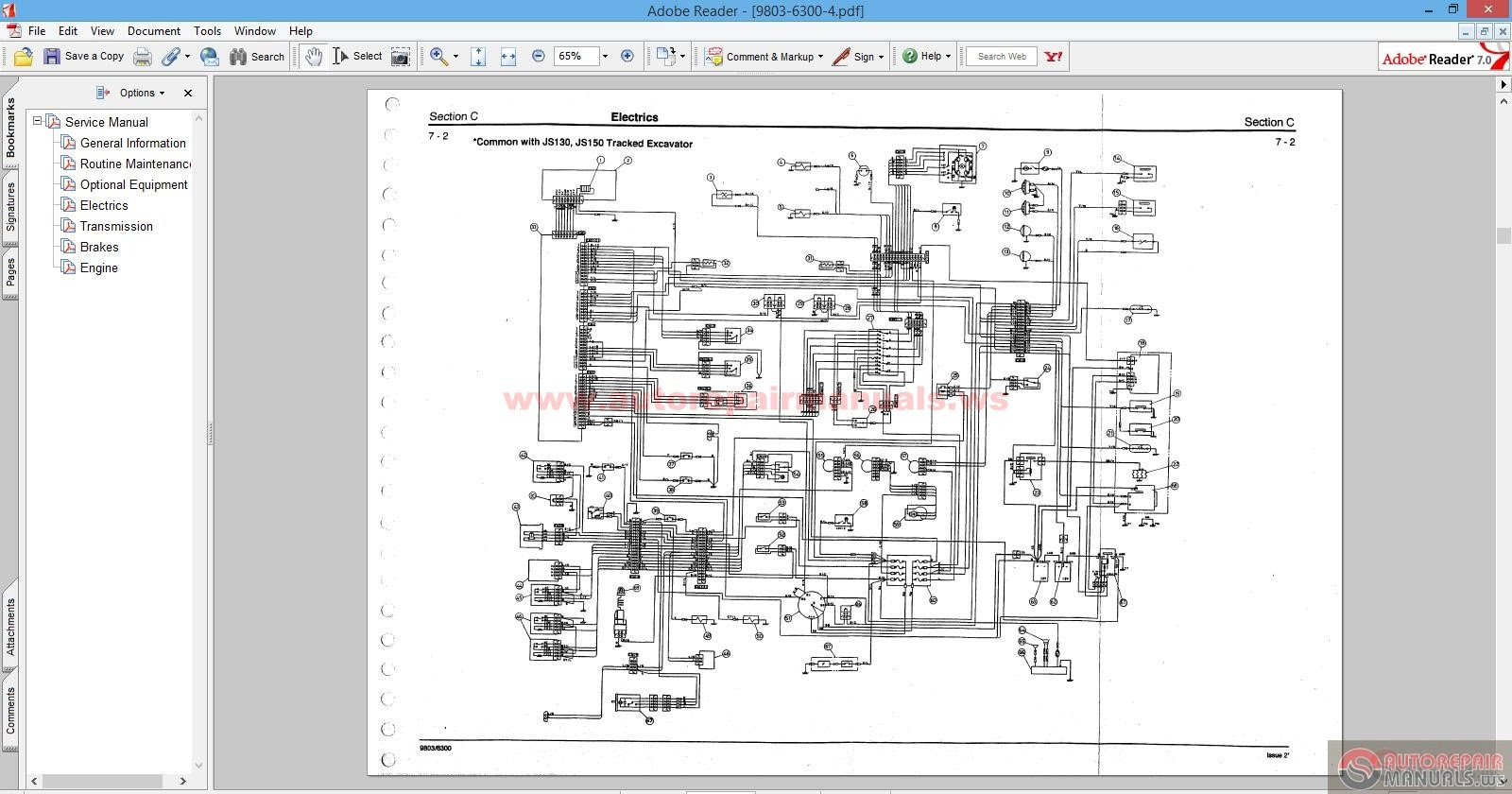
Task: Click the Open folder icon
Action: (24, 57)
